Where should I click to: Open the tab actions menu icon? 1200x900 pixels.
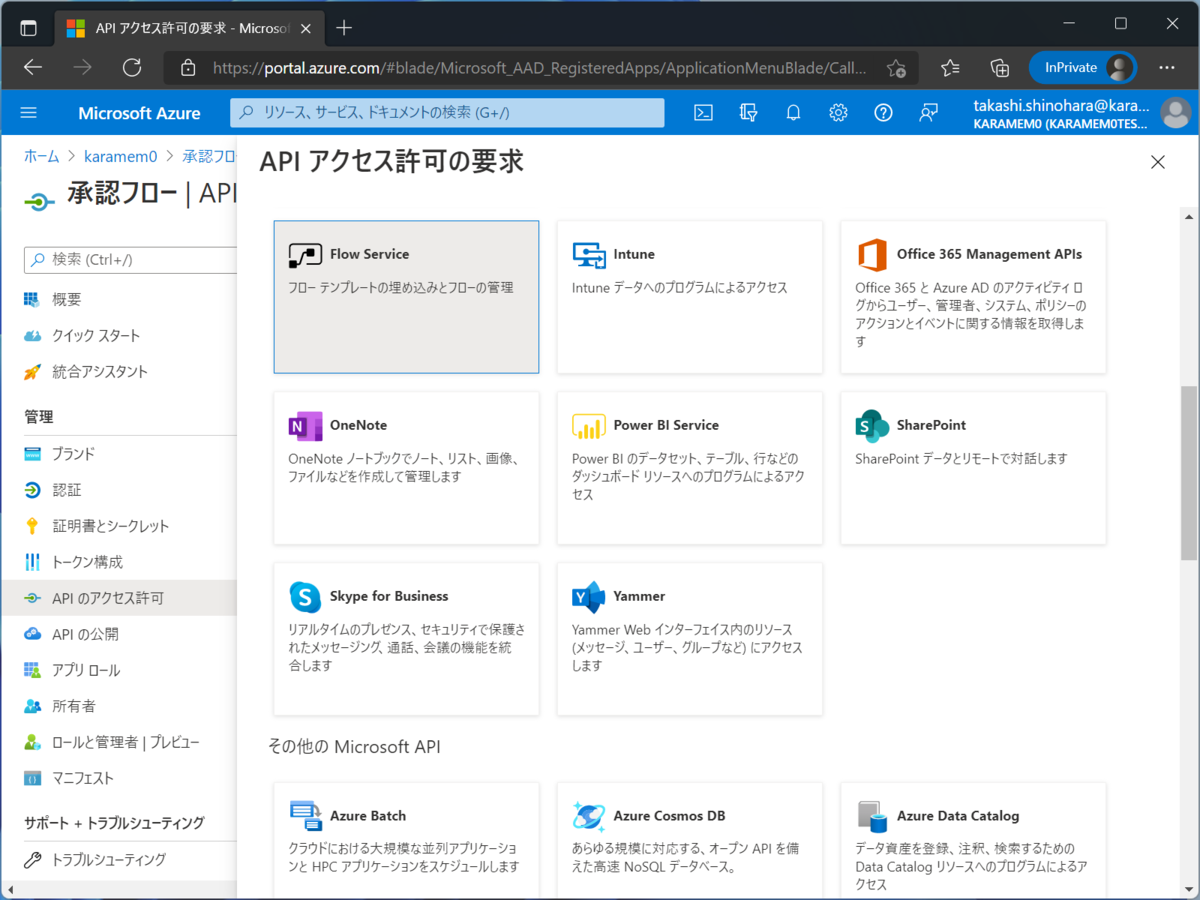(28, 28)
